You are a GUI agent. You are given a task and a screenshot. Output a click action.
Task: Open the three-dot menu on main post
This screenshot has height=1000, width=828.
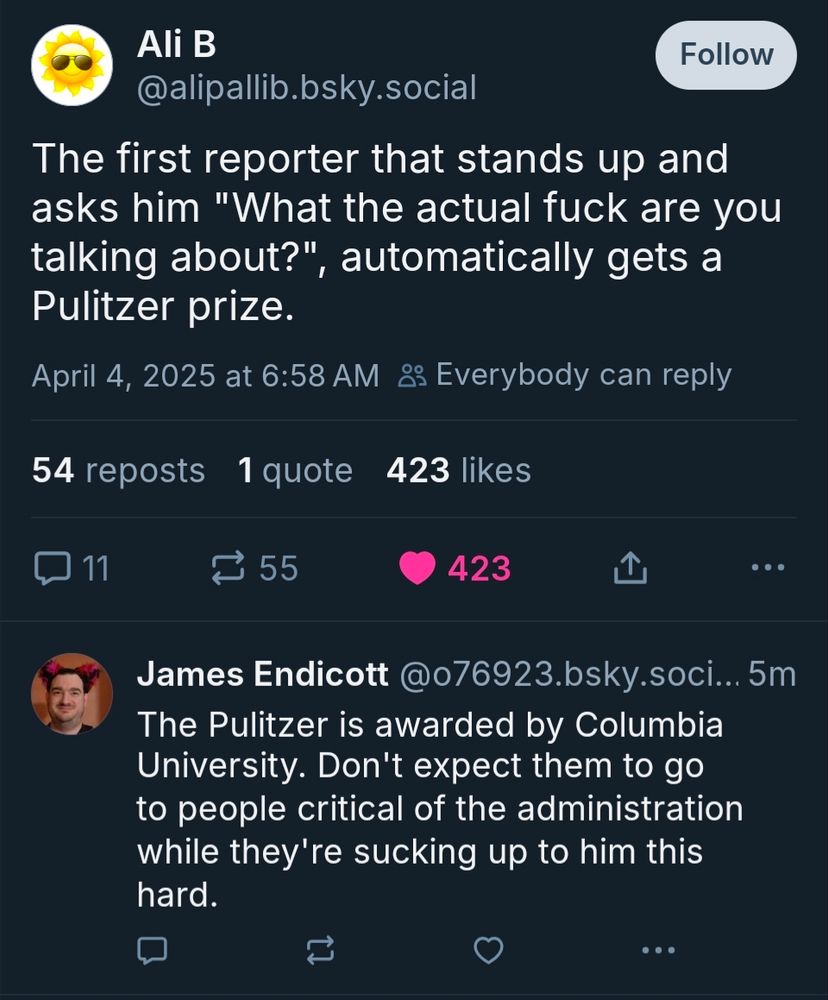[x=768, y=568]
